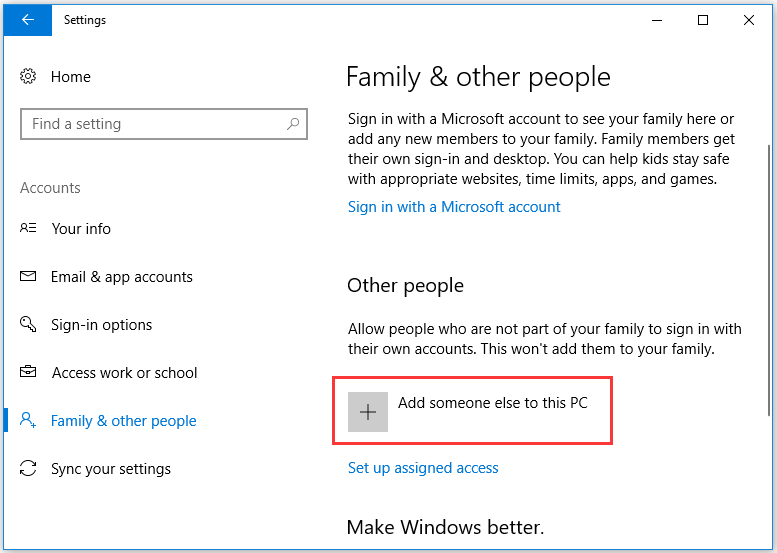
Task: Click the briefcase icon for work access
Action: coord(28,372)
